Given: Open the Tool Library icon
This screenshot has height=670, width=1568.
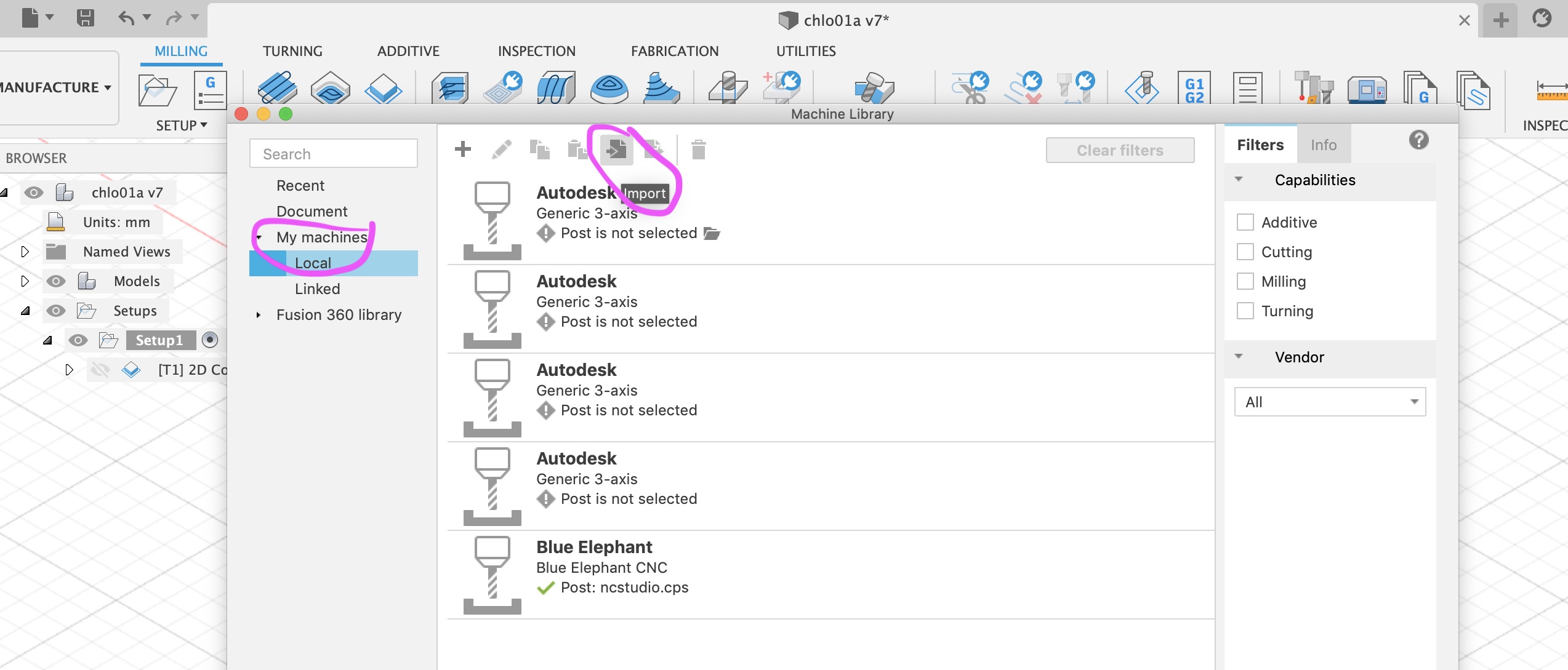Looking at the screenshot, I should tap(1313, 87).
